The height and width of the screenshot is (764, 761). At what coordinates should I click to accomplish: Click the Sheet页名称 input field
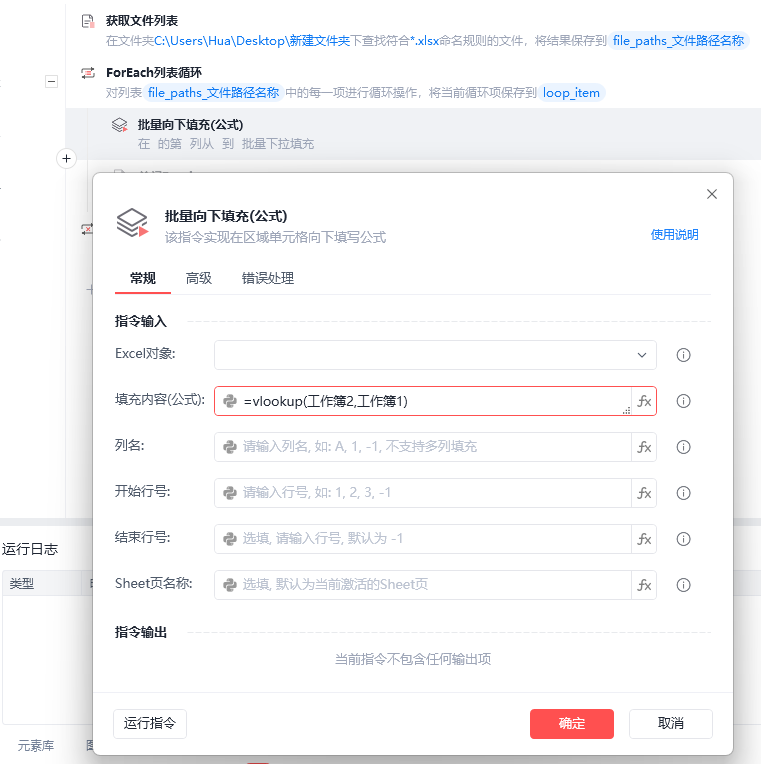coord(423,585)
